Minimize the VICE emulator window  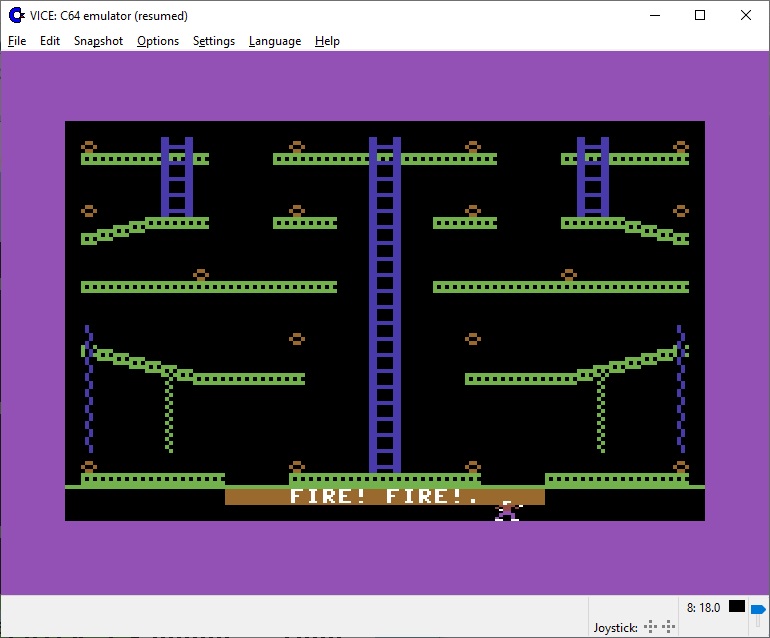point(655,15)
